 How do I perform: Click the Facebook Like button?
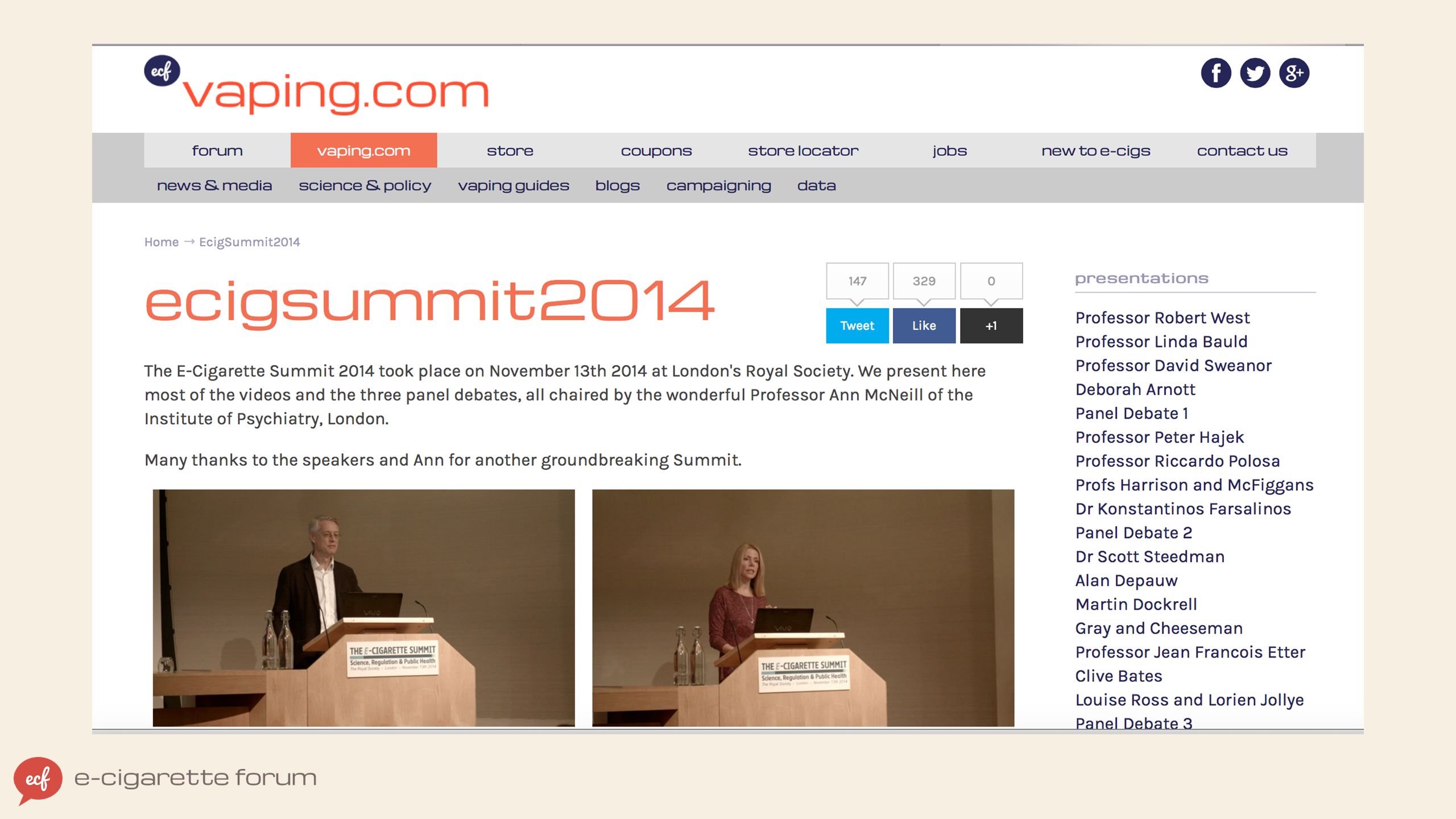coord(924,326)
